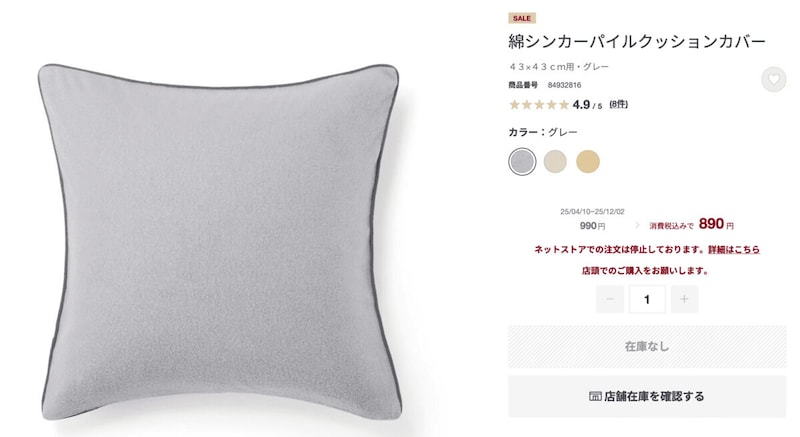Select the gray color swatch
Image resolution: width=800 pixels, height=437 pixels.
(522, 162)
